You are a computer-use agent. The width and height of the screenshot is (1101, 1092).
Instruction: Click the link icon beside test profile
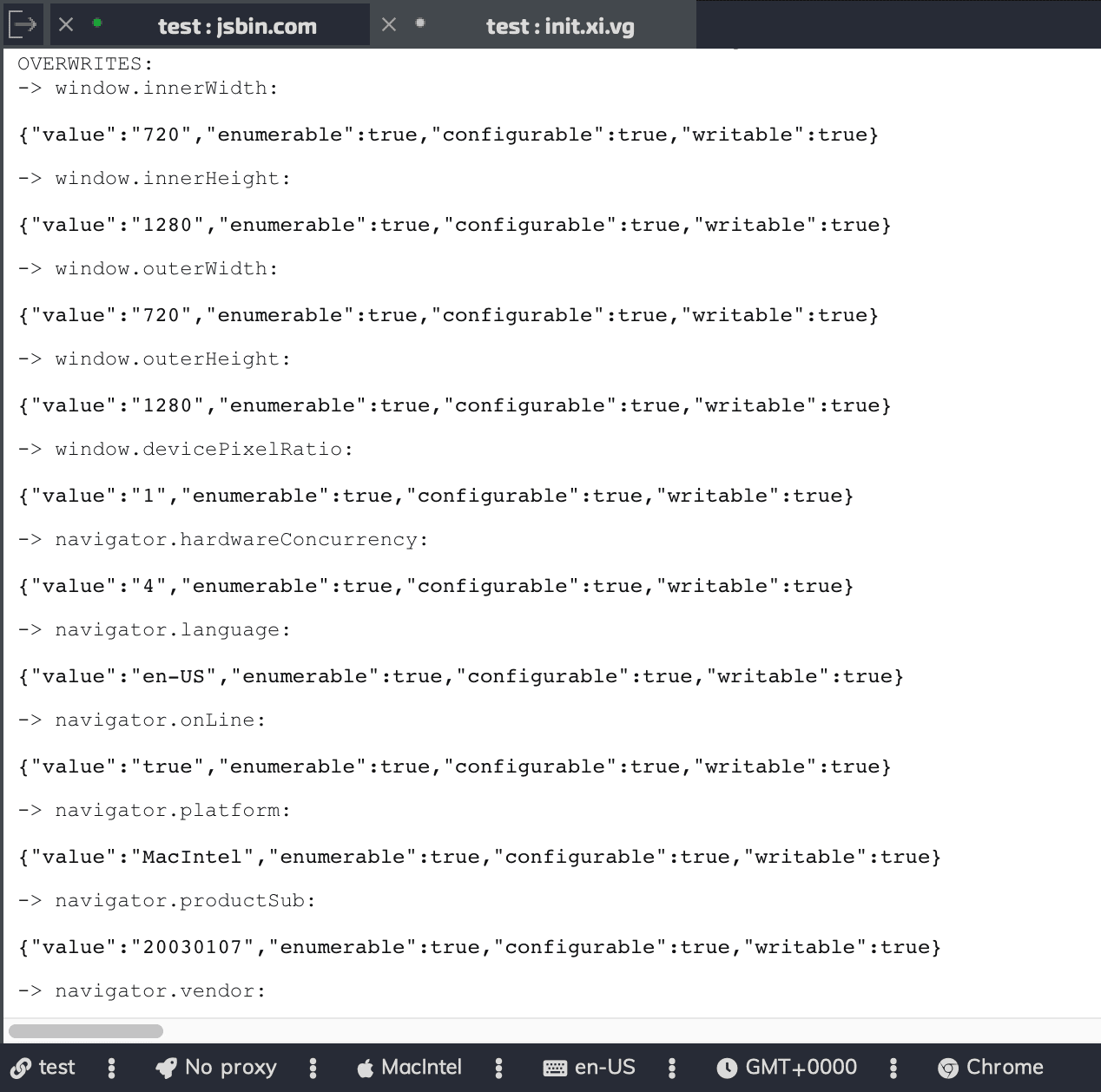tap(21, 1068)
